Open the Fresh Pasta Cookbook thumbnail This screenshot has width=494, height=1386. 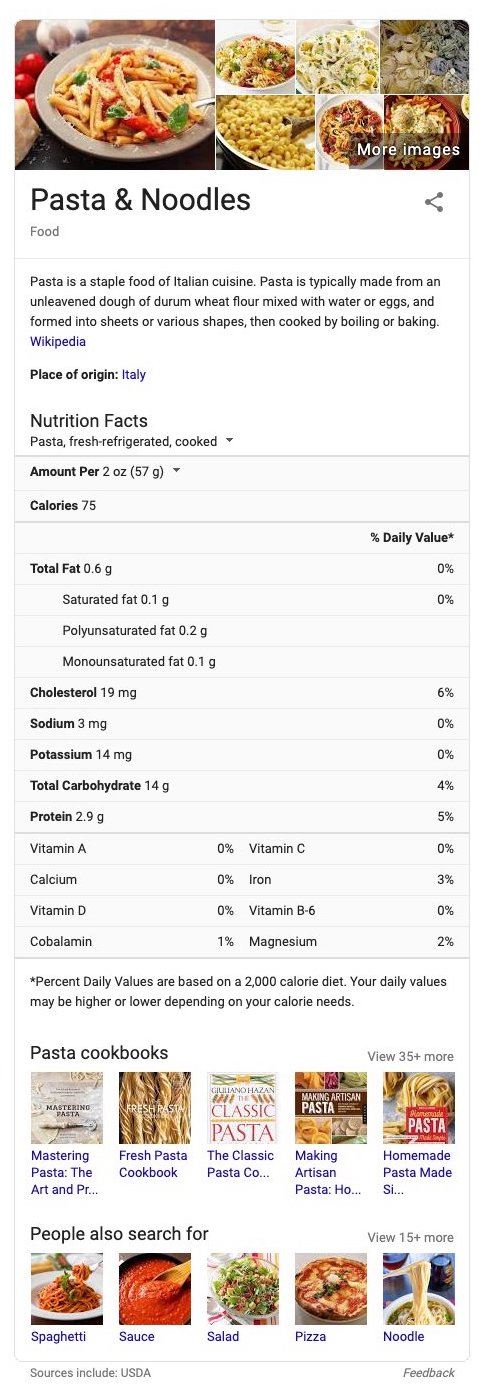point(155,1108)
